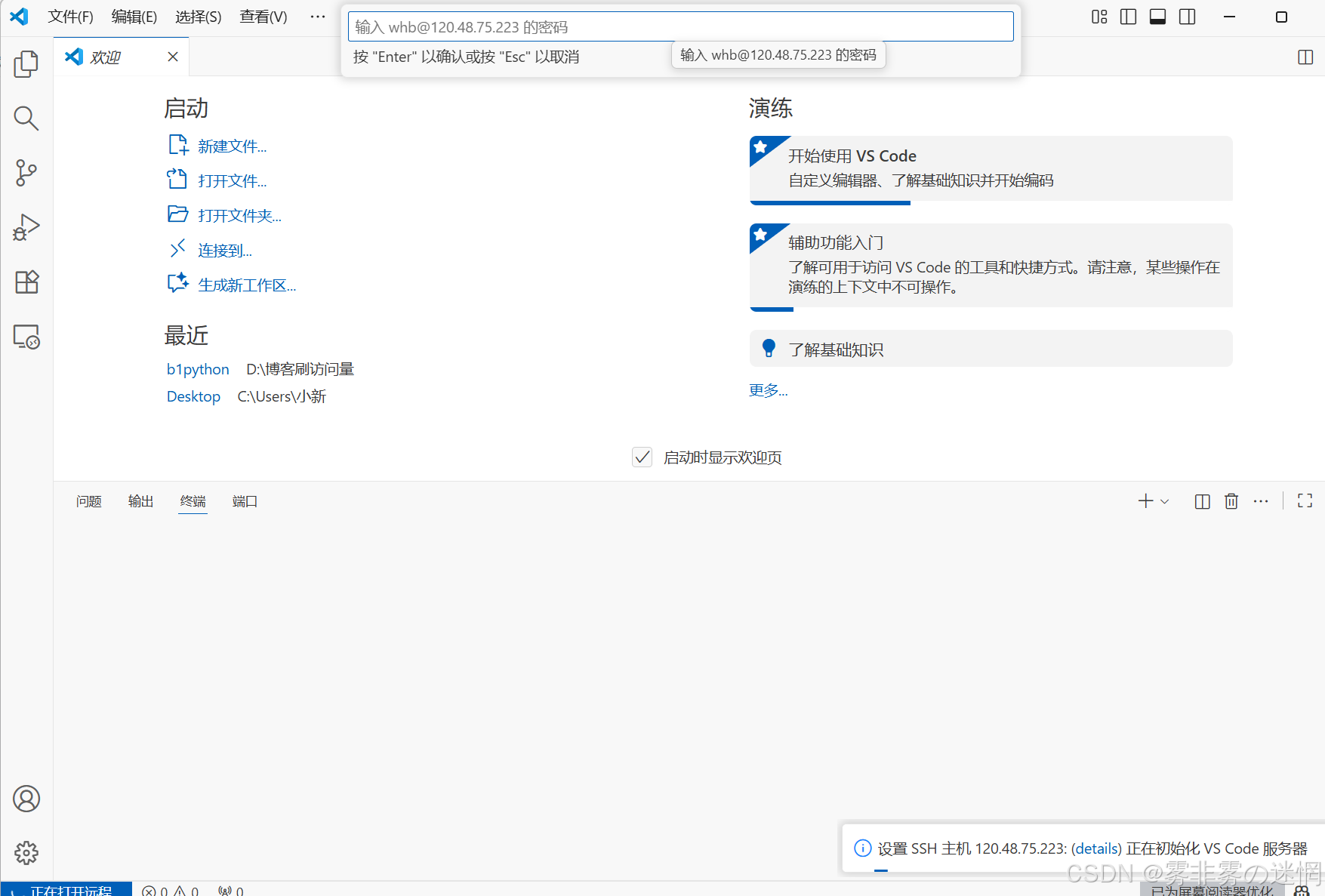Click remote connect icon beside 连接到
The image size is (1325, 896).
177,248
